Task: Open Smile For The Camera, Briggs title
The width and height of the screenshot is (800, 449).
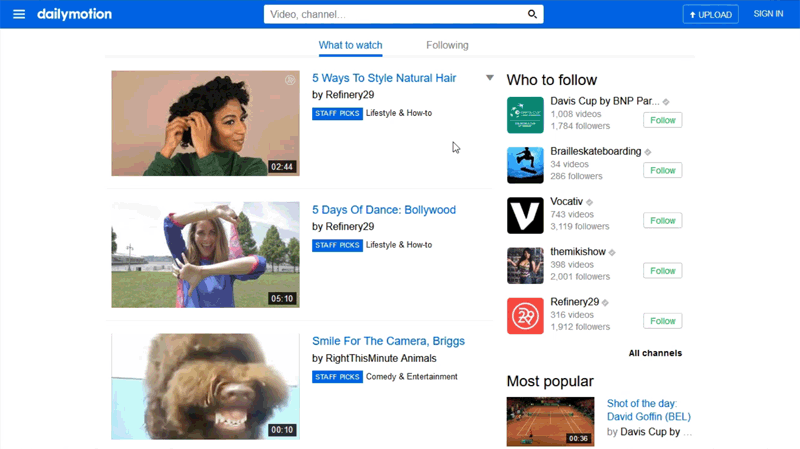Action: coord(388,341)
